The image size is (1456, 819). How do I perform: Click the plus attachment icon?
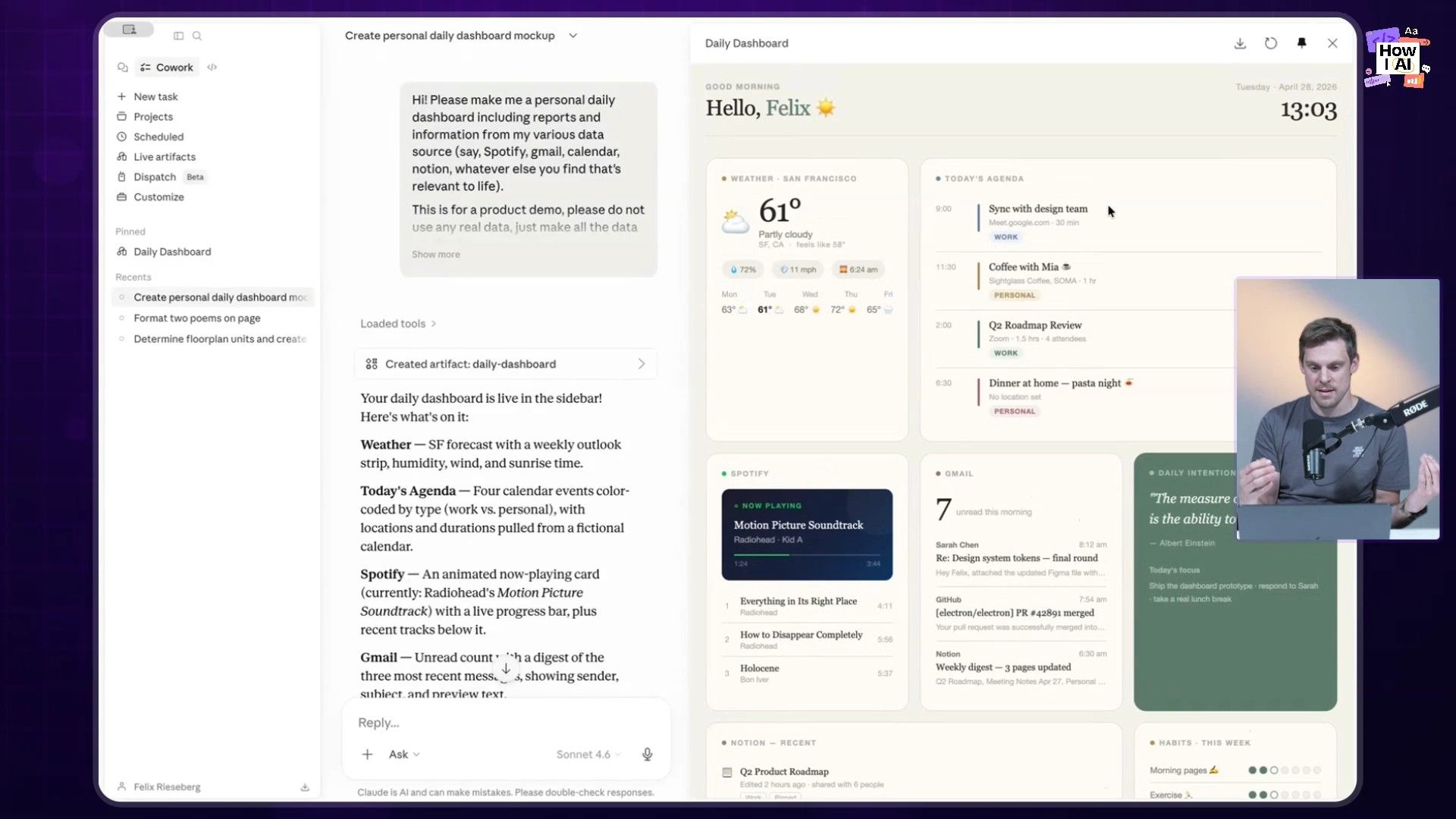click(x=367, y=755)
